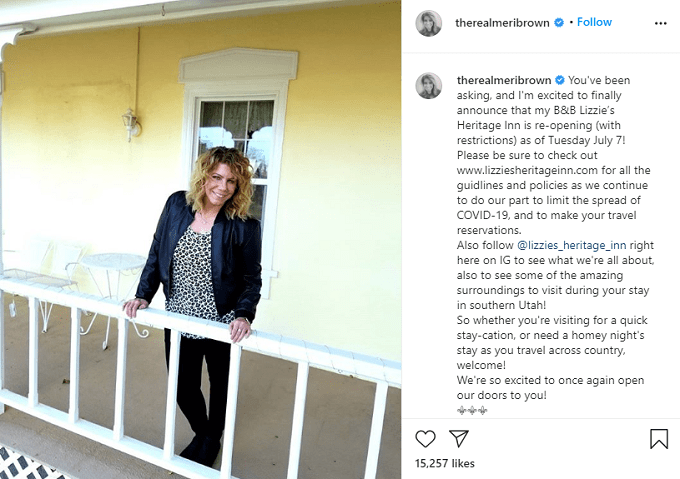680x479 pixels.
Task: Click the post photo of the woman on the porch
Action: coord(200,239)
